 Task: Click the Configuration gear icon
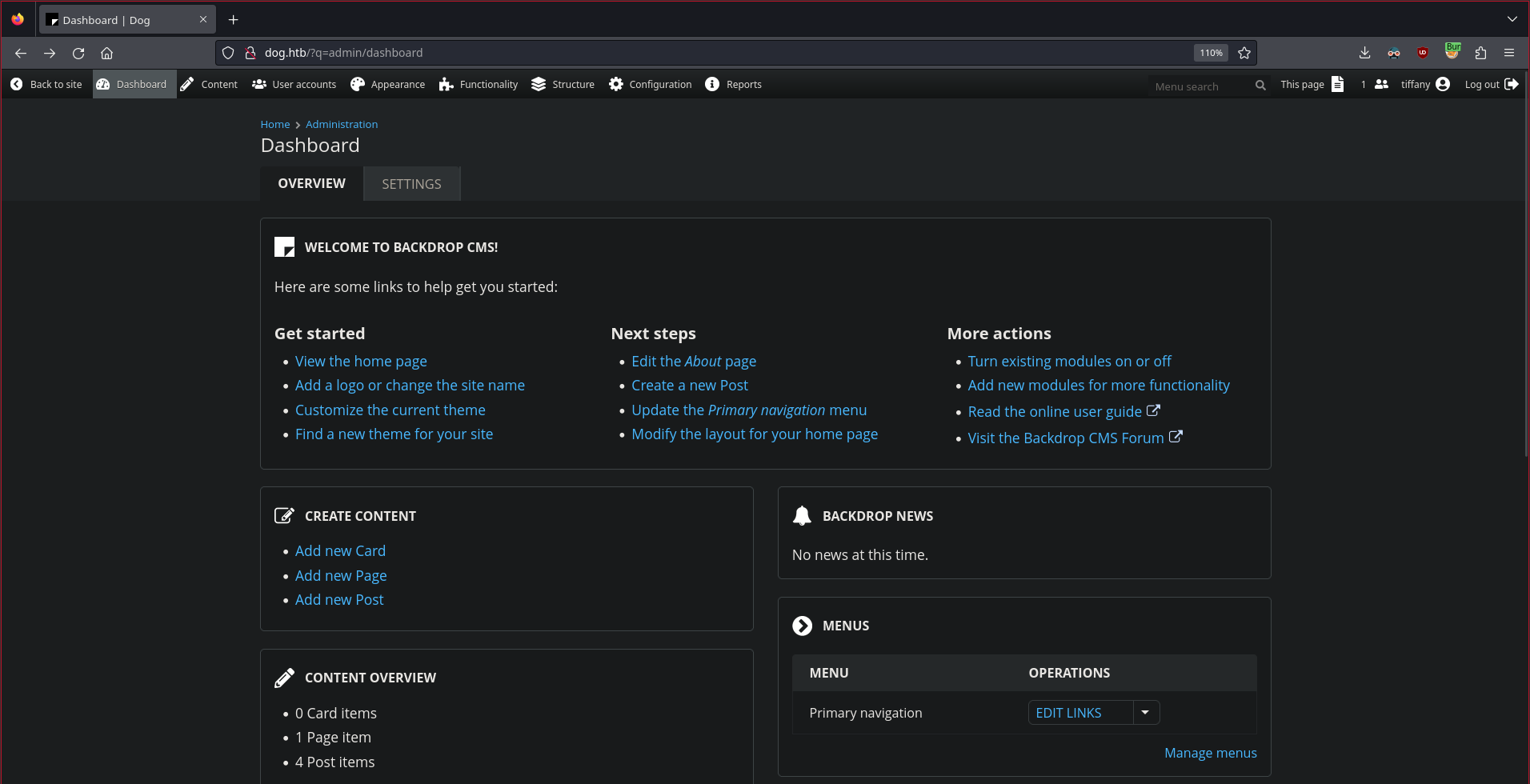pos(615,84)
